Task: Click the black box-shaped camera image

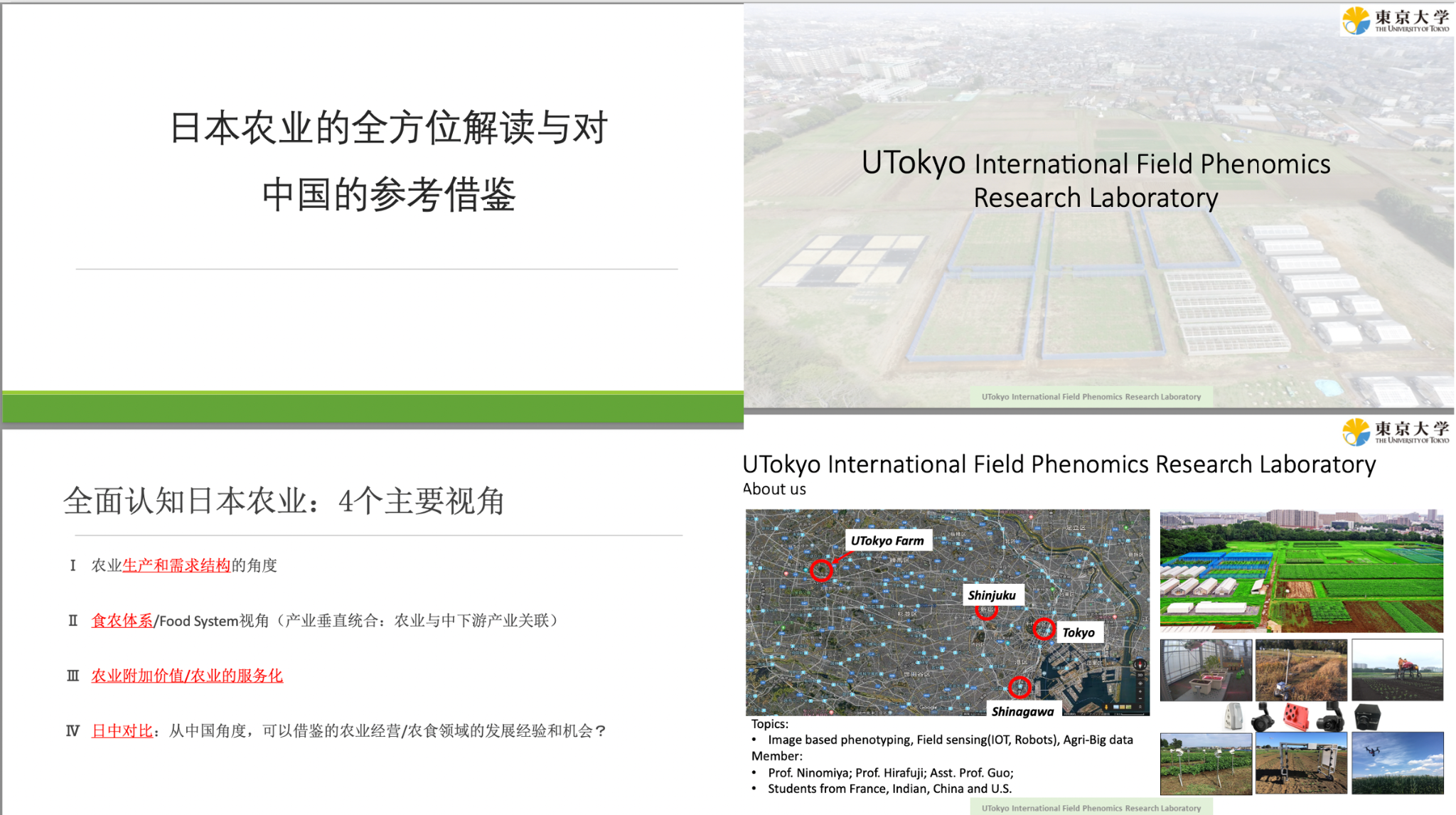Action: click(1366, 716)
